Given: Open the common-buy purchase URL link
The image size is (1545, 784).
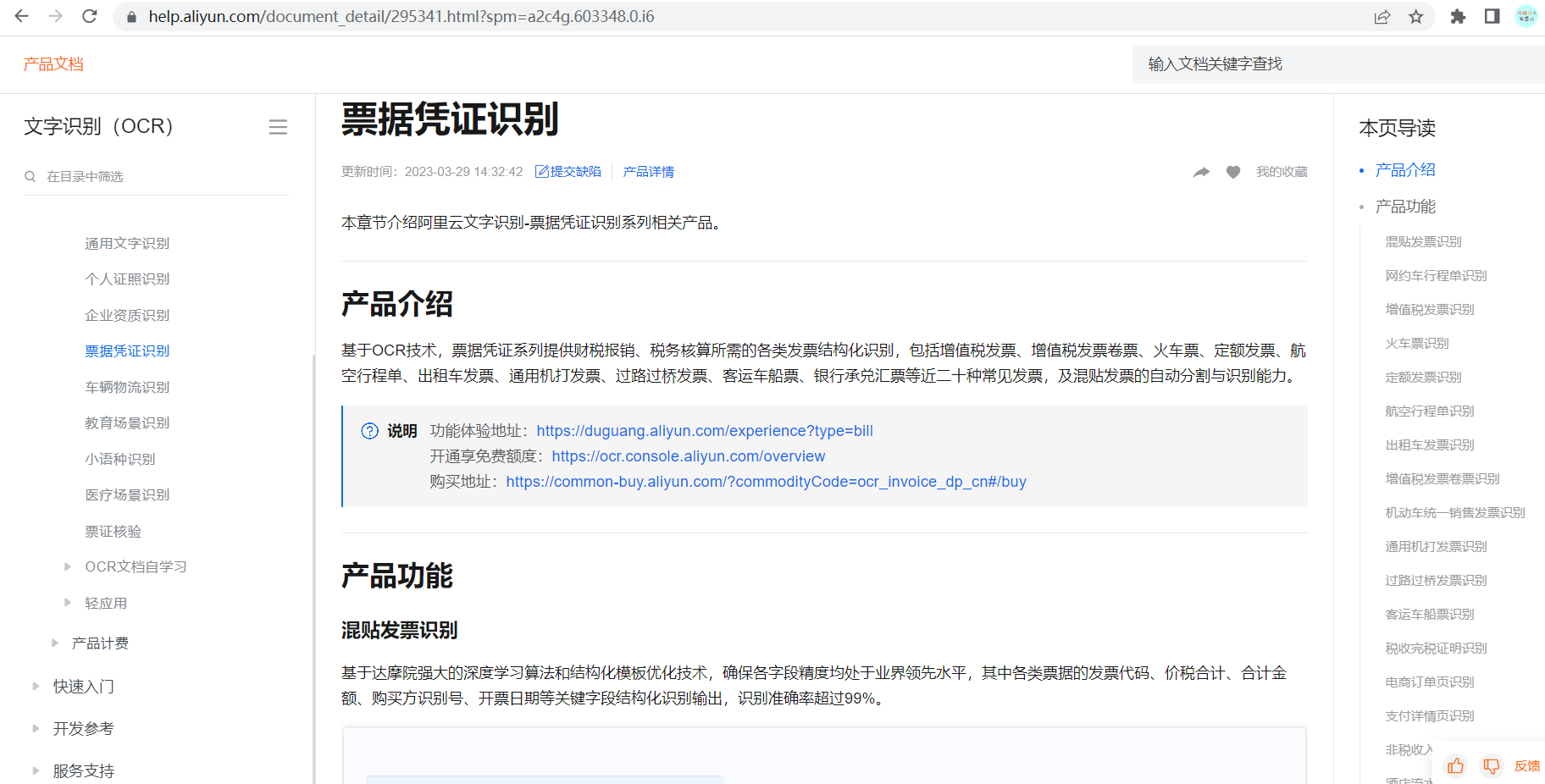Looking at the screenshot, I should coord(767,482).
